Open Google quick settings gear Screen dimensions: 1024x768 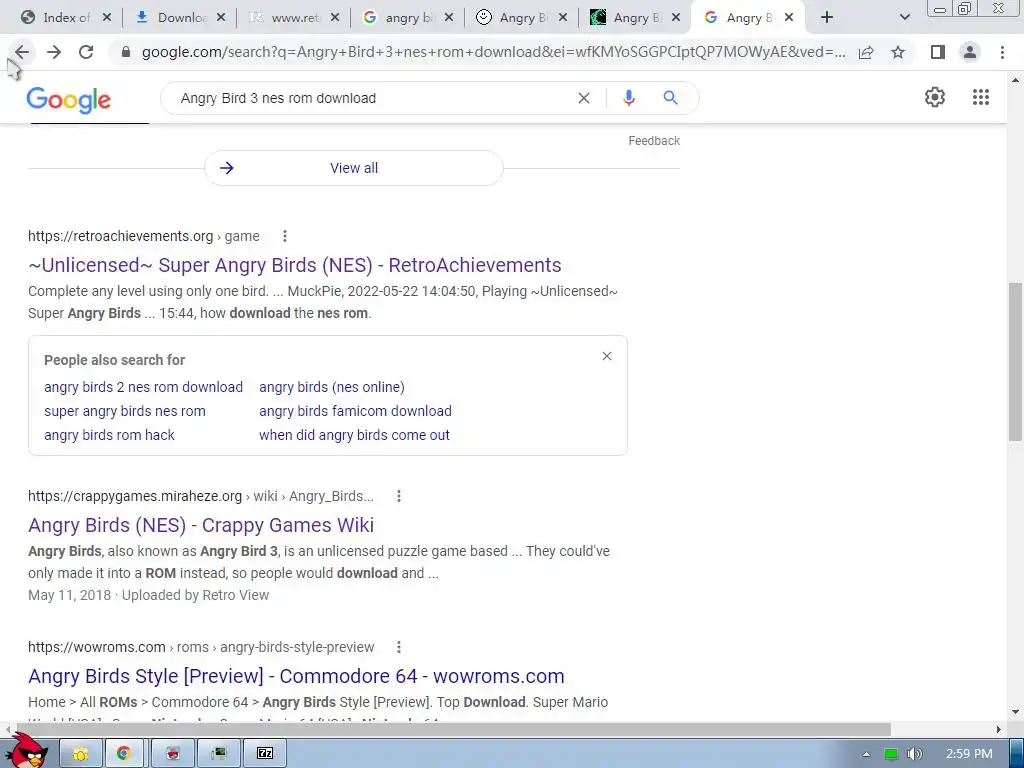click(935, 97)
